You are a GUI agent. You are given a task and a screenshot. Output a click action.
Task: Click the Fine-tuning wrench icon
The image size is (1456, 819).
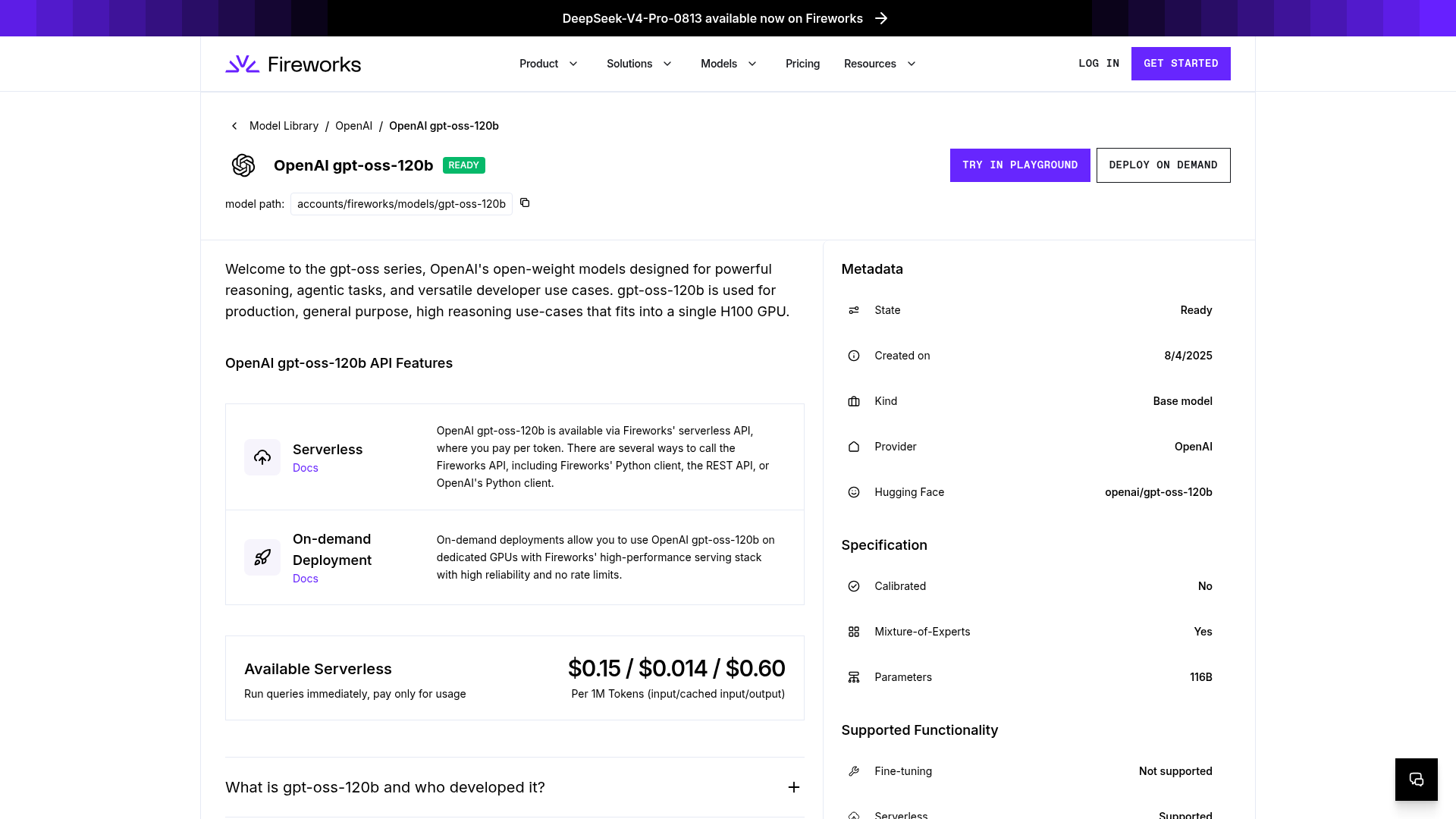[854, 771]
